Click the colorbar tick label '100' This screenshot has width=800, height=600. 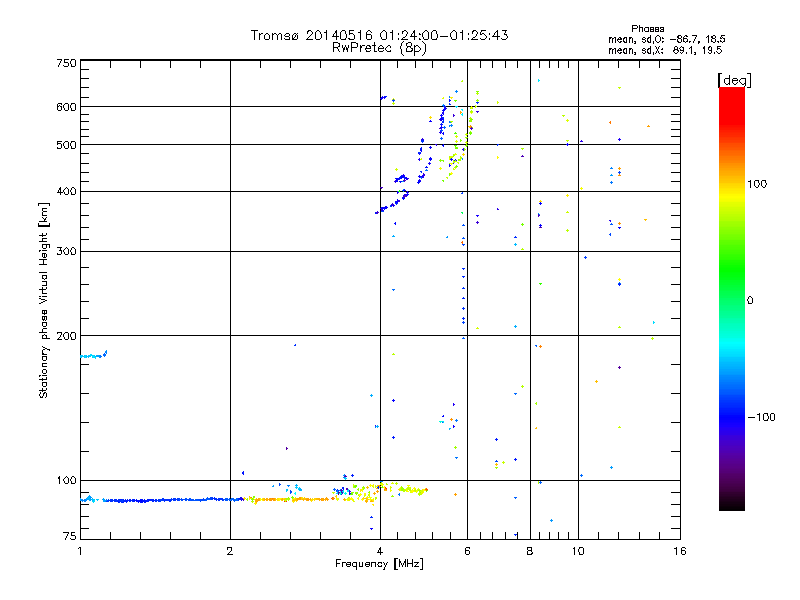(x=757, y=184)
